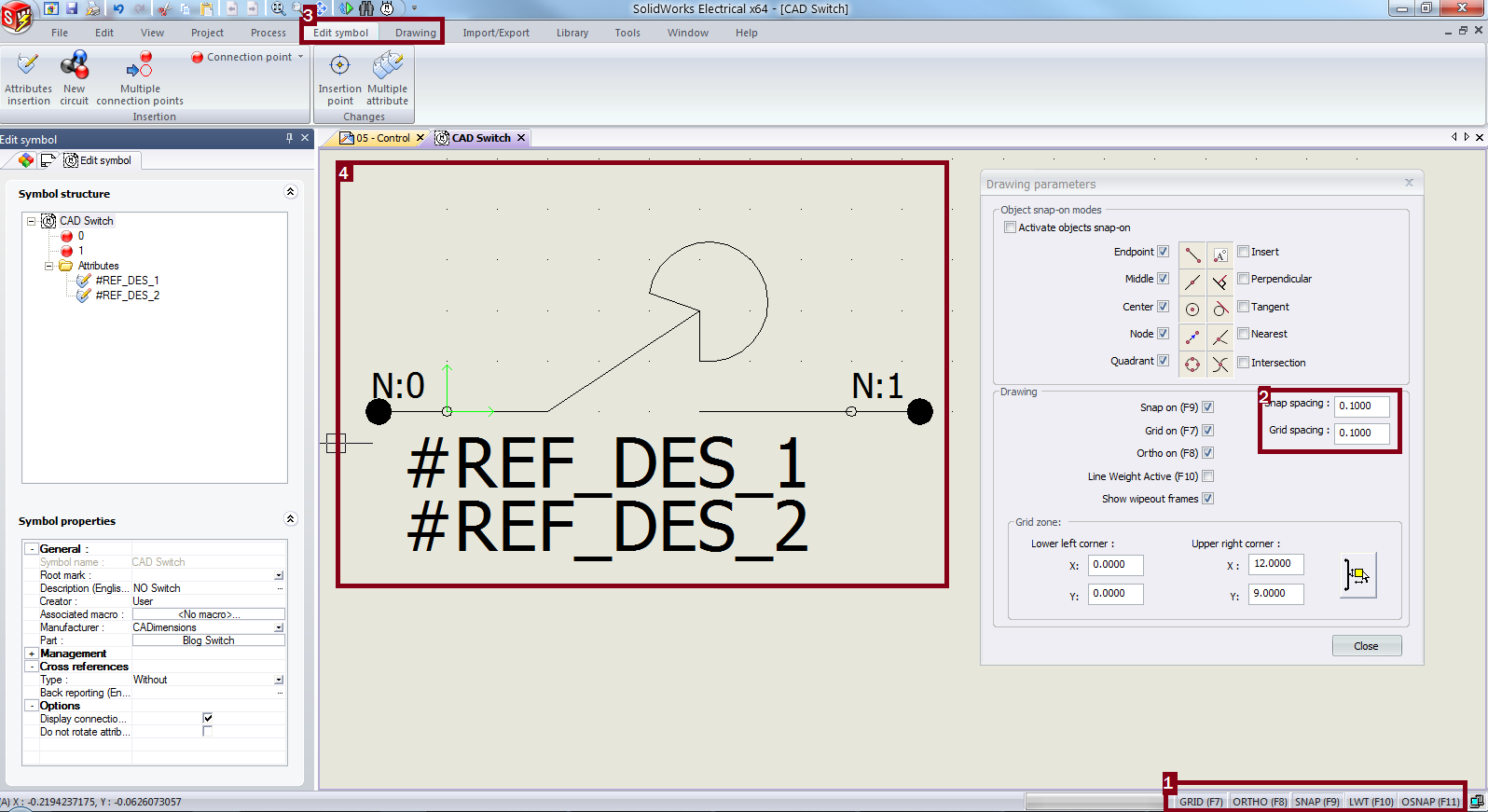The width and height of the screenshot is (1488, 812).
Task: Zoom to extents with magnifier icon
Action: point(278,8)
